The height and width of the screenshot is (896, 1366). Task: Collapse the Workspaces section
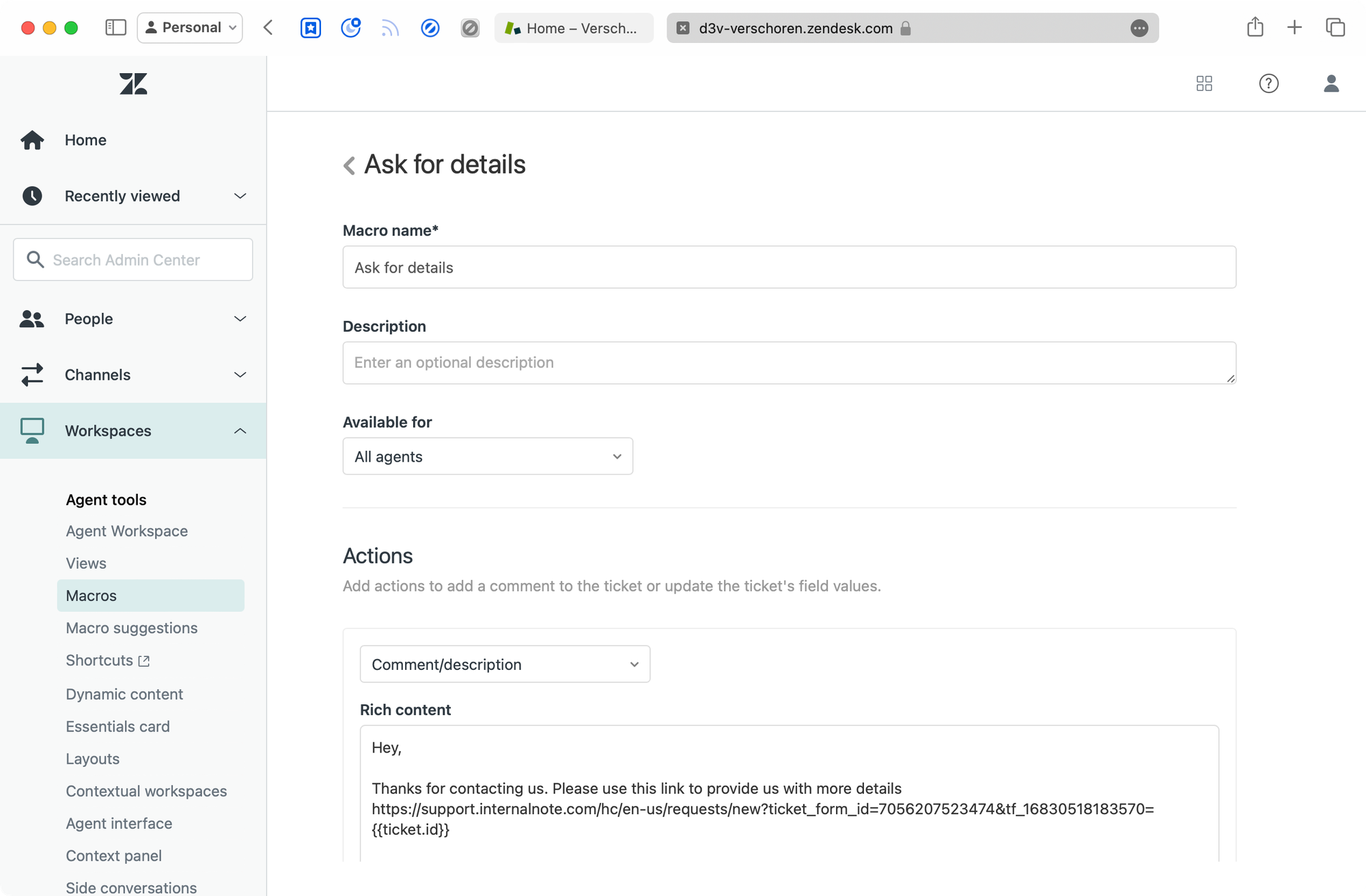(240, 431)
